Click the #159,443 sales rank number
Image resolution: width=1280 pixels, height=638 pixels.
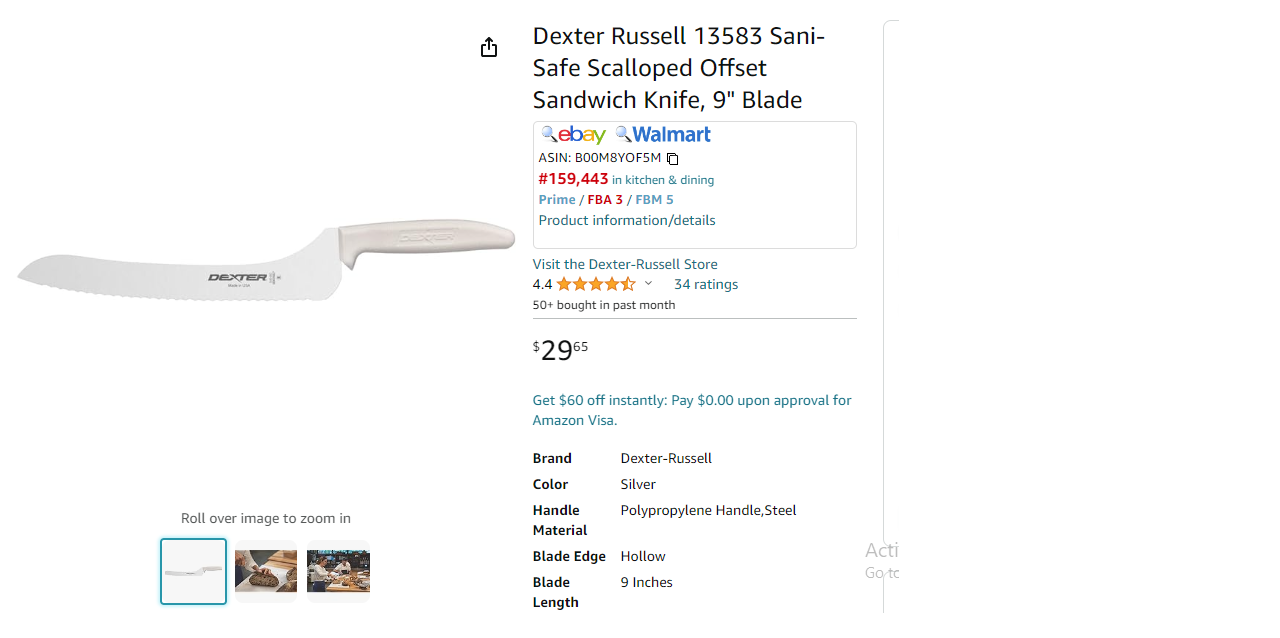point(573,179)
